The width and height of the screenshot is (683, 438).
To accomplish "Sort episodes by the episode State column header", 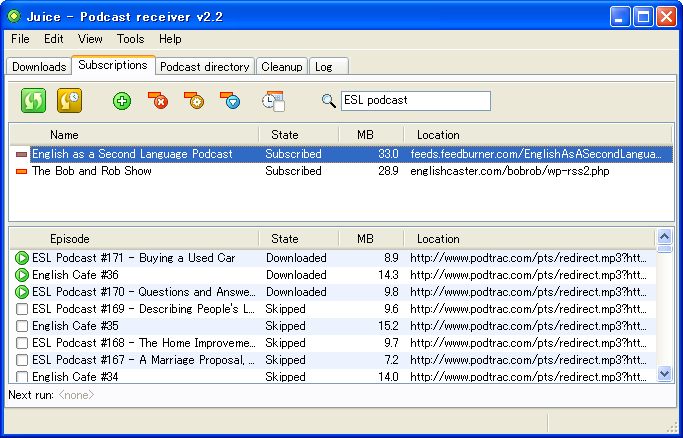I will [x=298, y=239].
